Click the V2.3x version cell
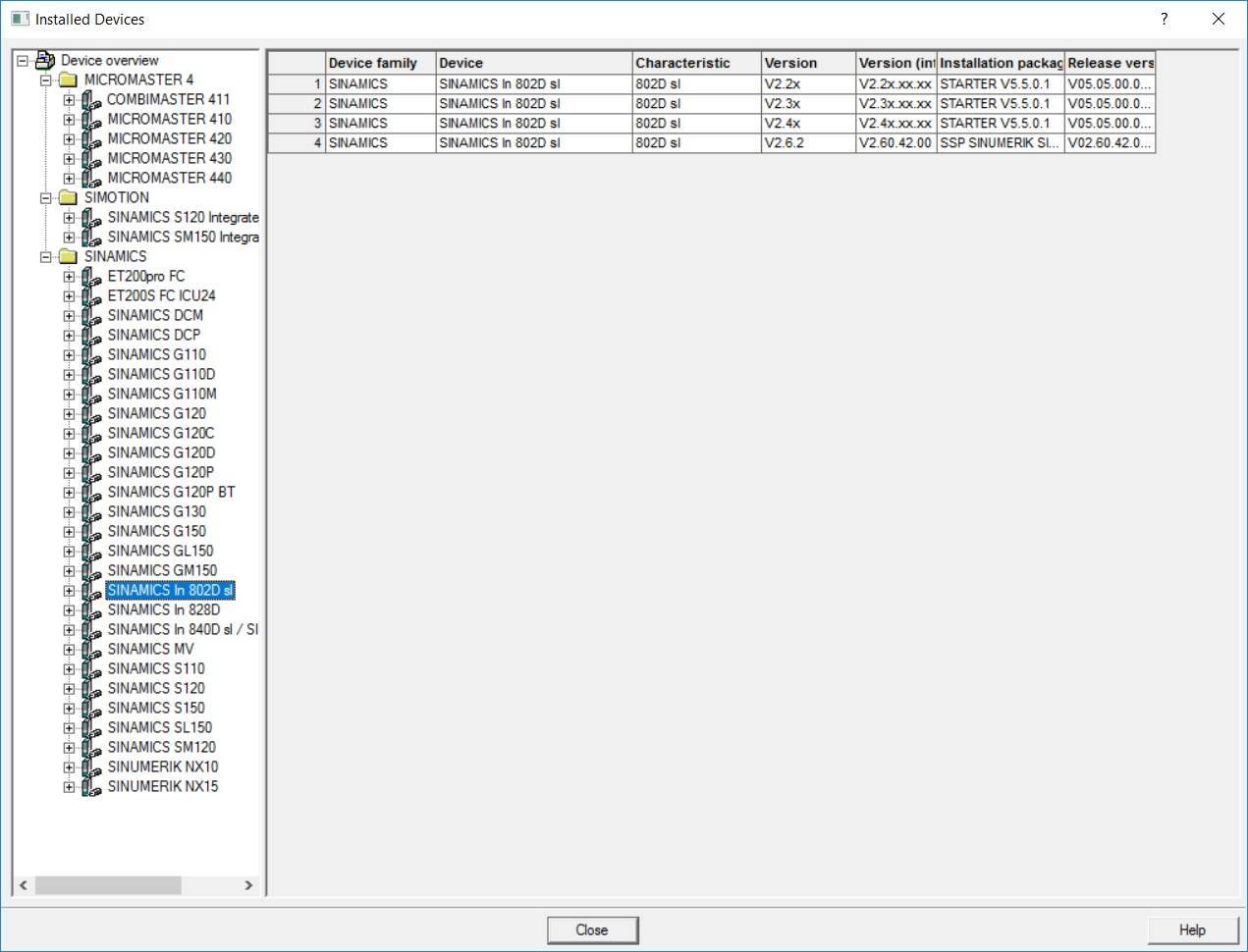 pyautogui.click(x=808, y=103)
